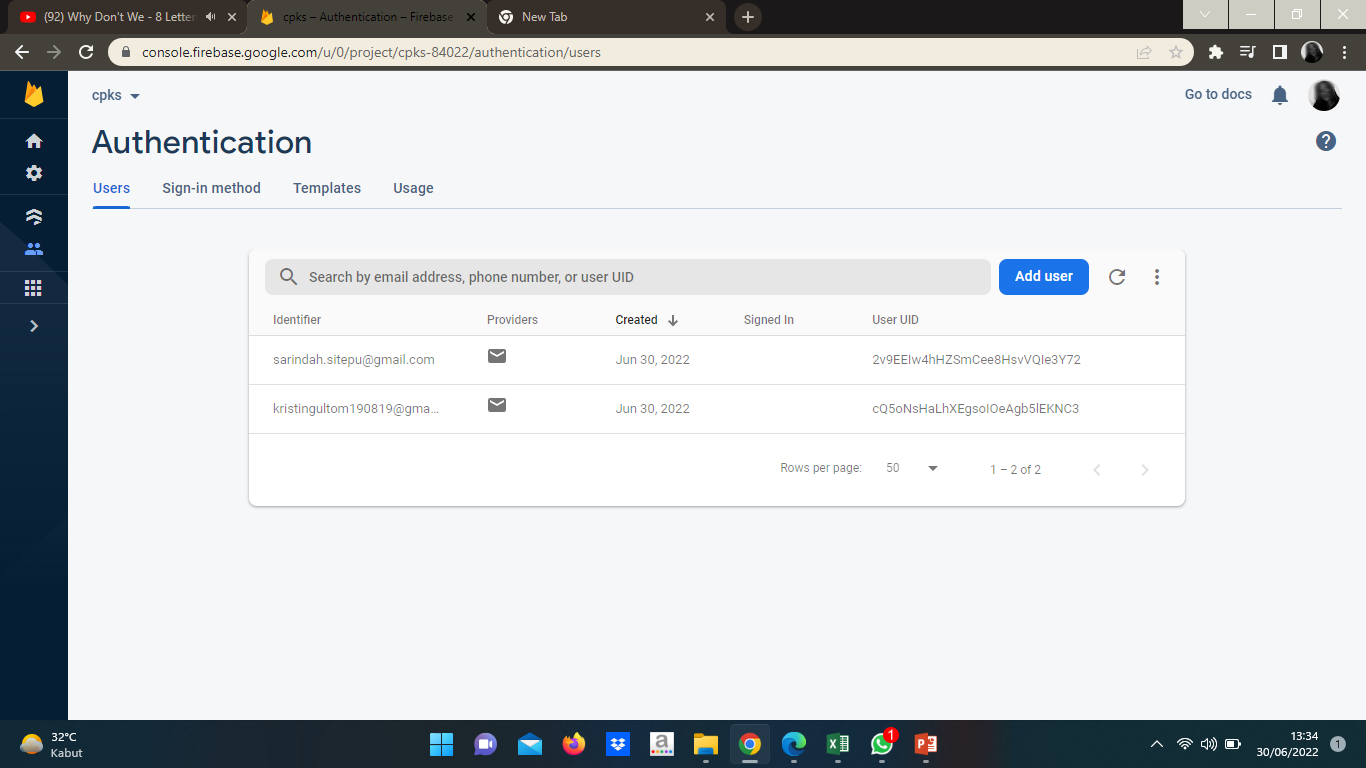Expand the collapsed sidebar with the chevron

tap(34, 325)
